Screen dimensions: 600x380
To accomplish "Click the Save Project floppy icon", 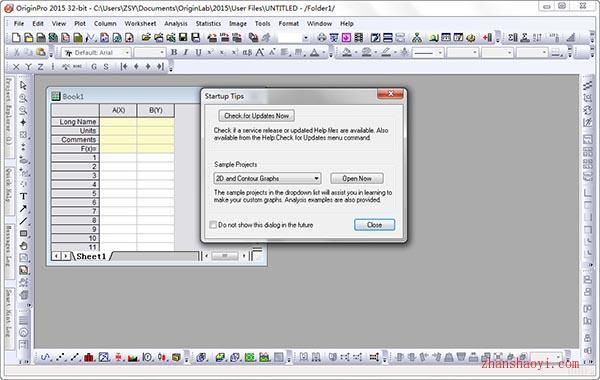I will [183, 38].
